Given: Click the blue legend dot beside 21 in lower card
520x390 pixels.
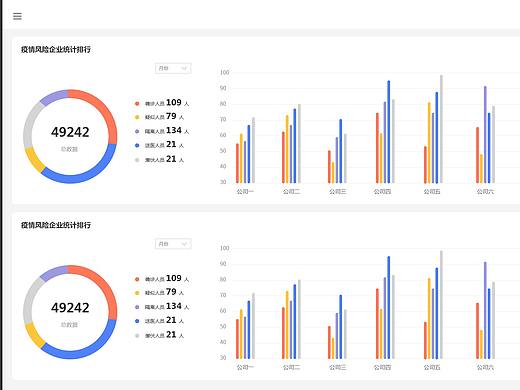Looking at the screenshot, I should (137, 321).
